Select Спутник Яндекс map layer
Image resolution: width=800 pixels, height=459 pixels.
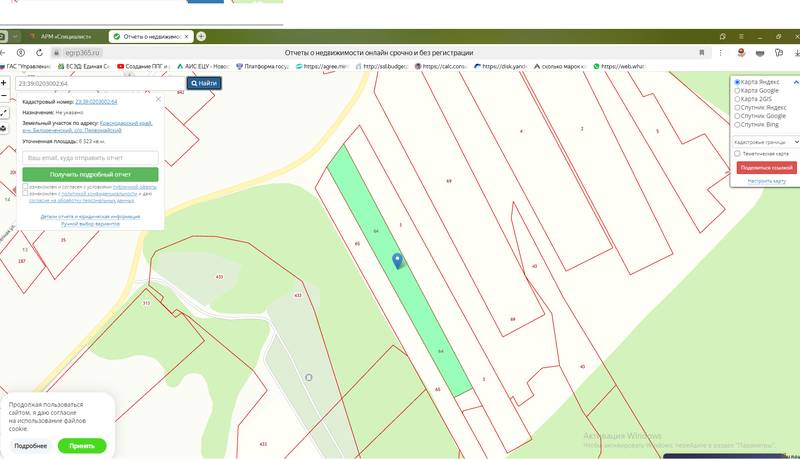pyautogui.click(x=738, y=108)
